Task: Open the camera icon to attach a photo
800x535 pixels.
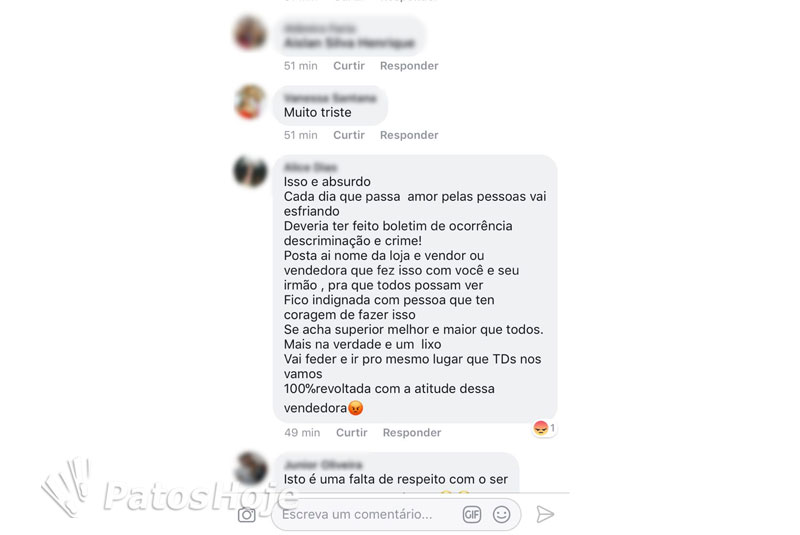Action: click(247, 515)
